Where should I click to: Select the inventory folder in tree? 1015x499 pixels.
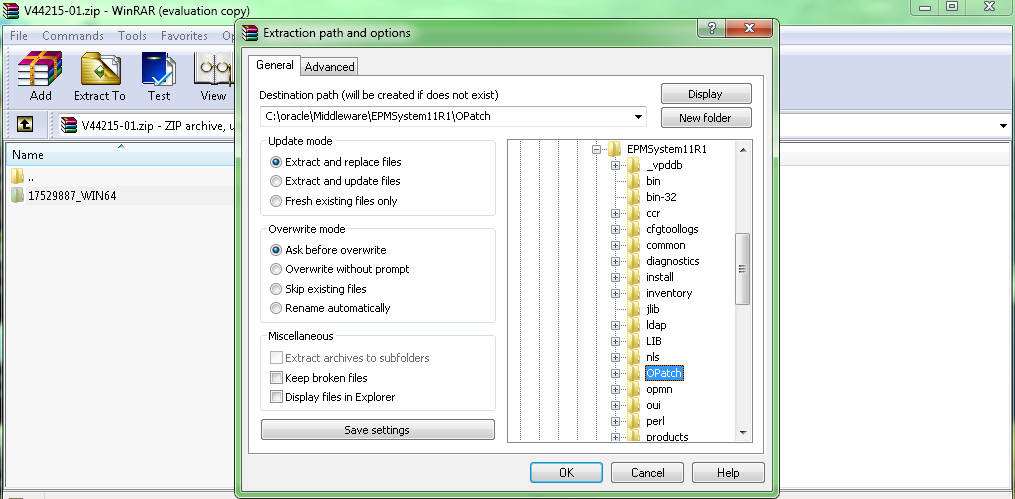[x=669, y=293]
